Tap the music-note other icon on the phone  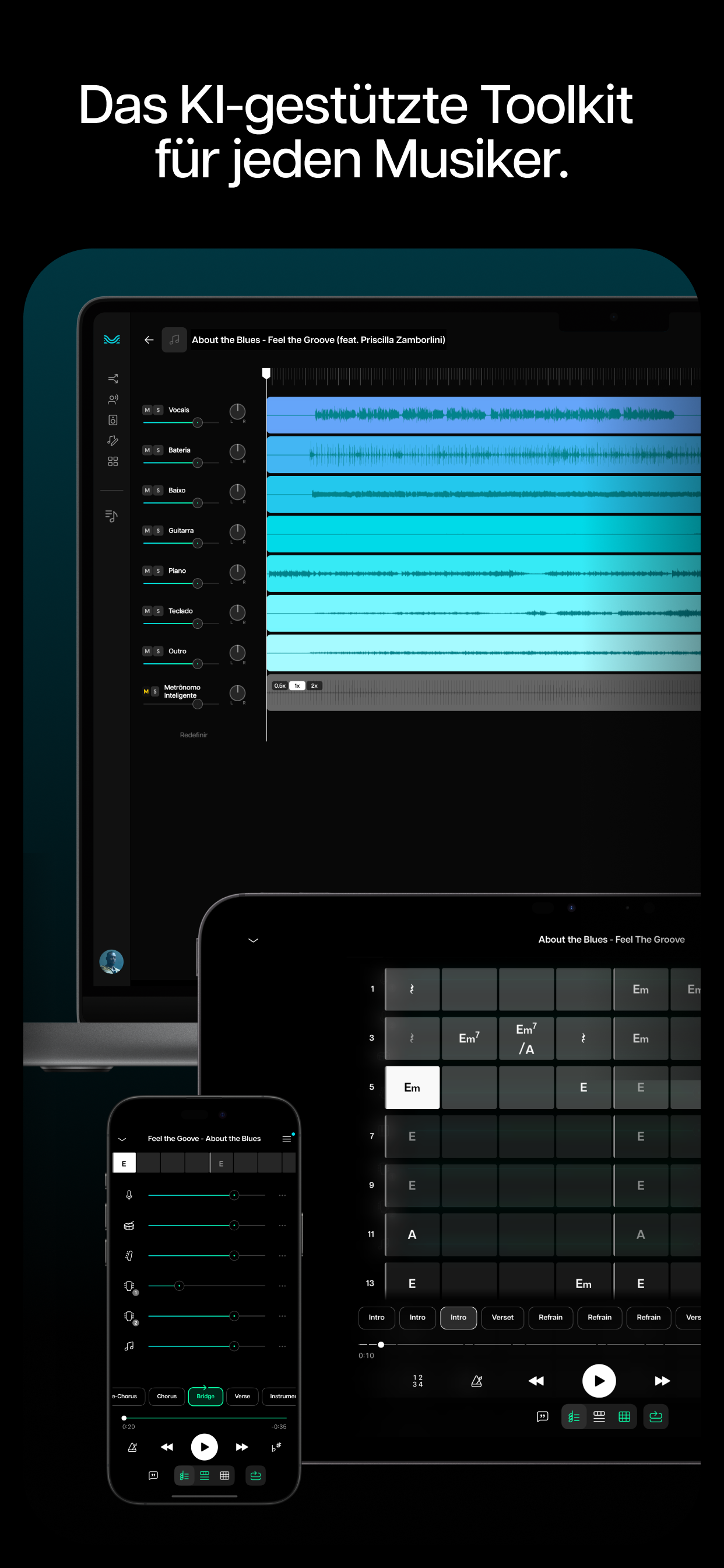click(x=129, y=1346)
